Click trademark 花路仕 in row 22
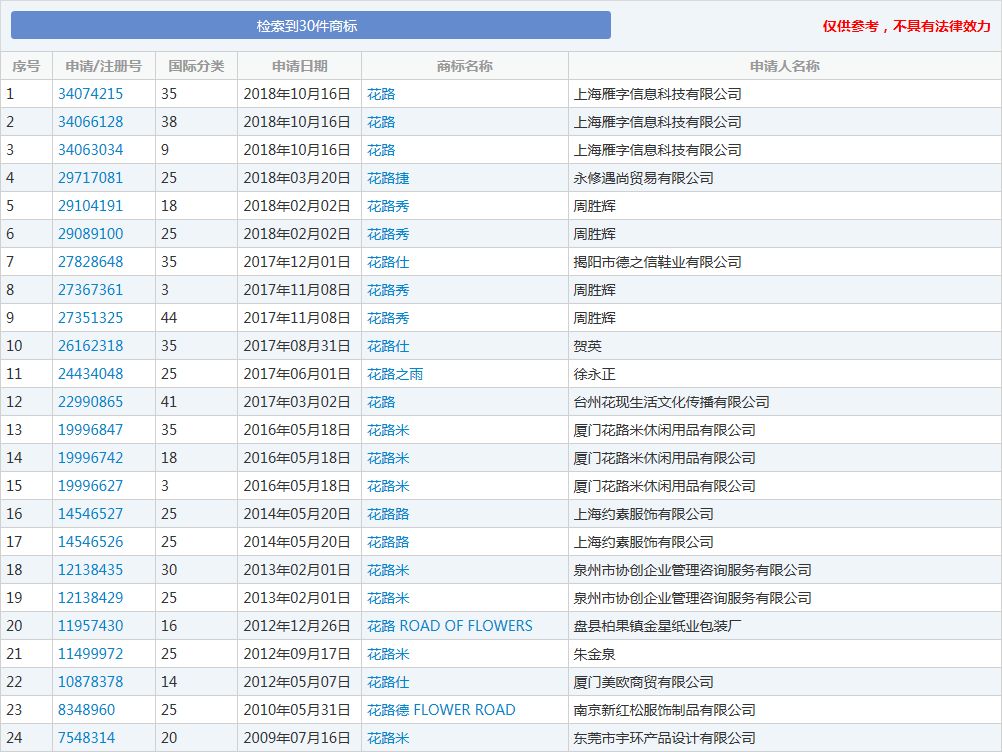This screenshot has height=752, width=1002. [388, 682]
